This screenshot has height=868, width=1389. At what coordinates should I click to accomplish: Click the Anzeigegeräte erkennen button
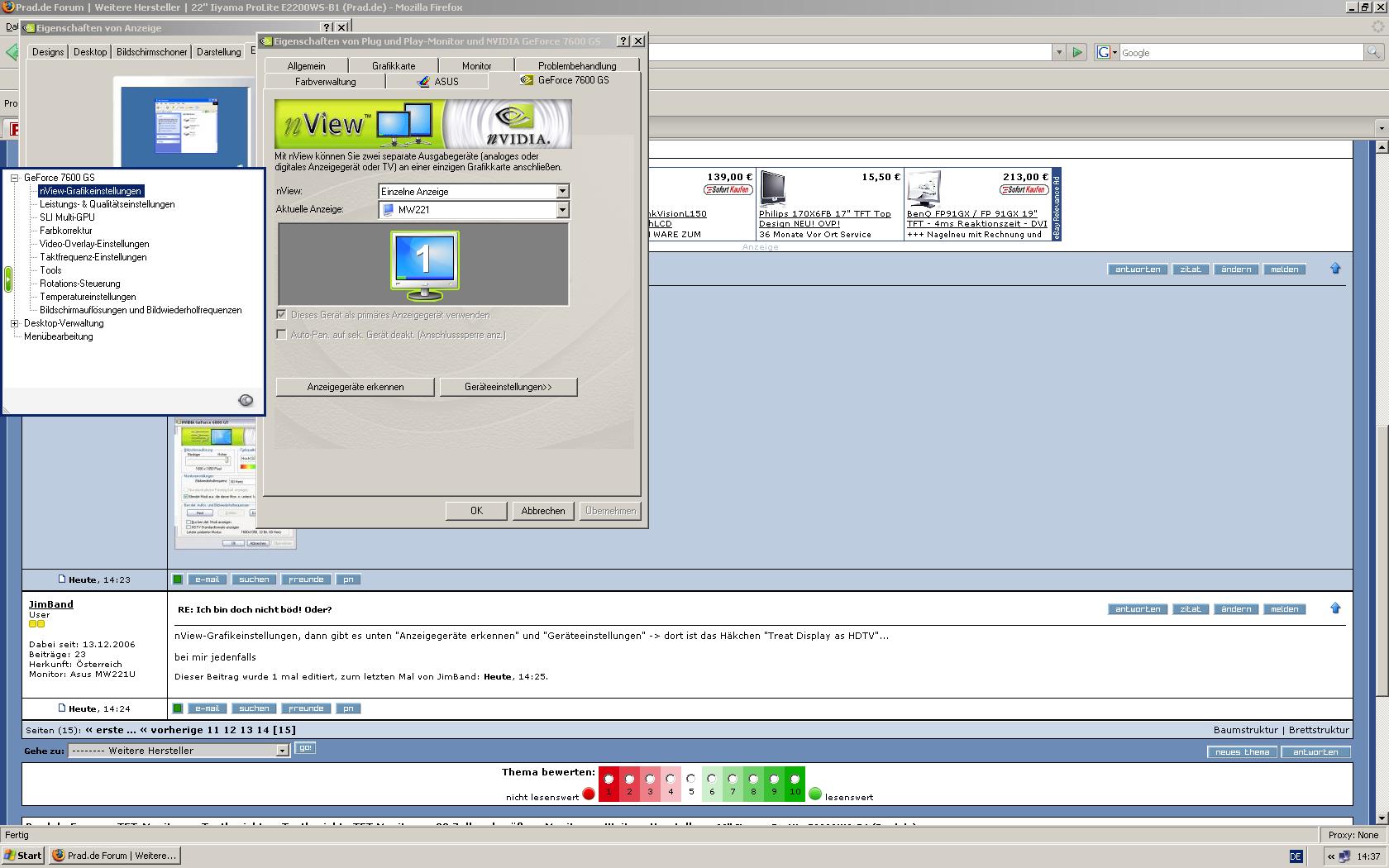click(x=355, y=387)
